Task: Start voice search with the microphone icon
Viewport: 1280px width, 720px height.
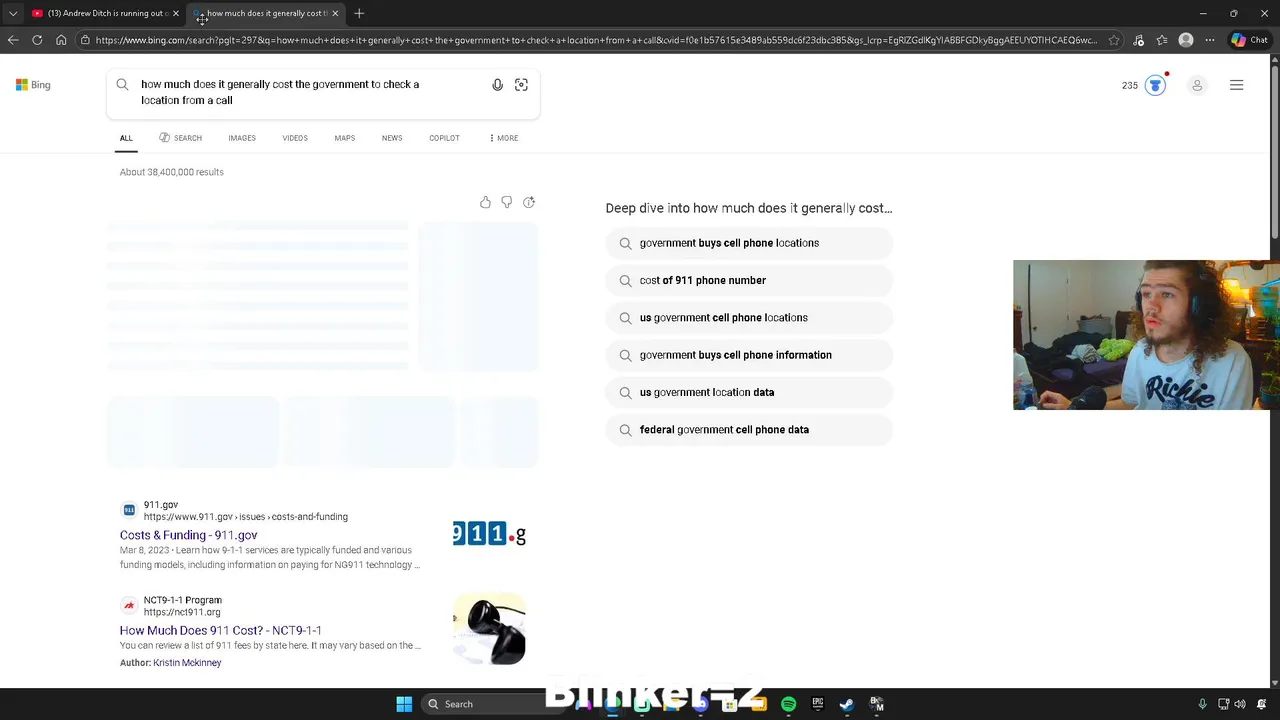Action: (x=497, y=85)
